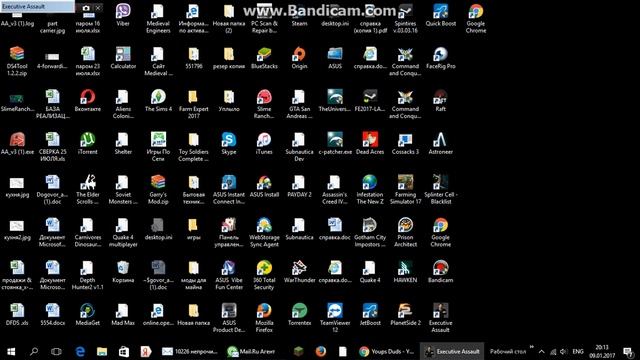Open the Вконтакте shortcut
This screenshot has width=640, height=360.
88,101
